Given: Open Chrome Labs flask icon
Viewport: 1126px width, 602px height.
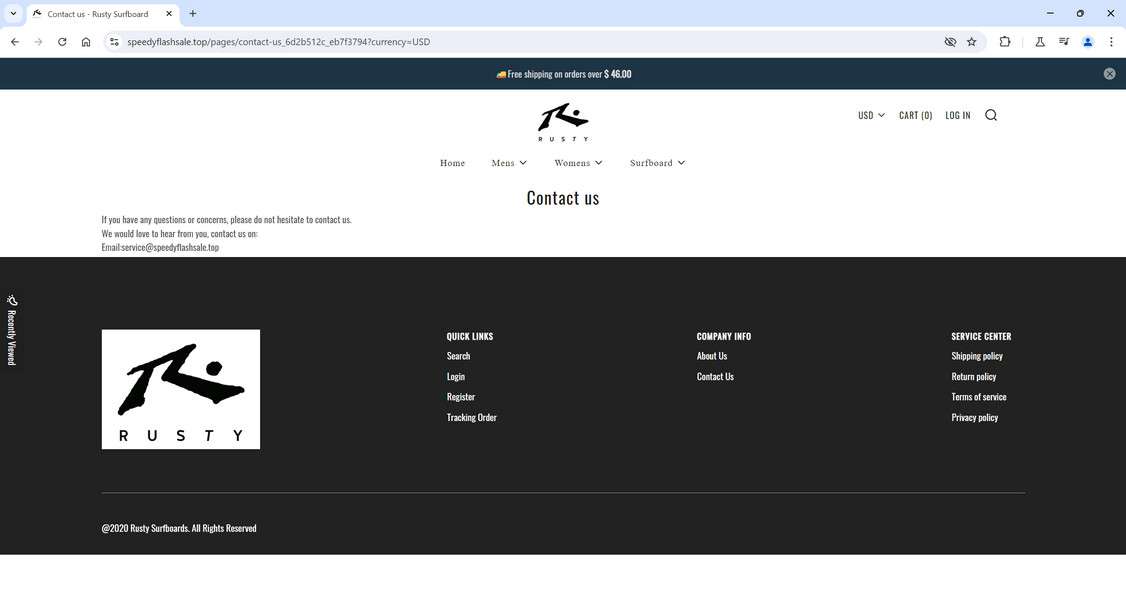Looking at the screenshot, I should pos(1040,42).
